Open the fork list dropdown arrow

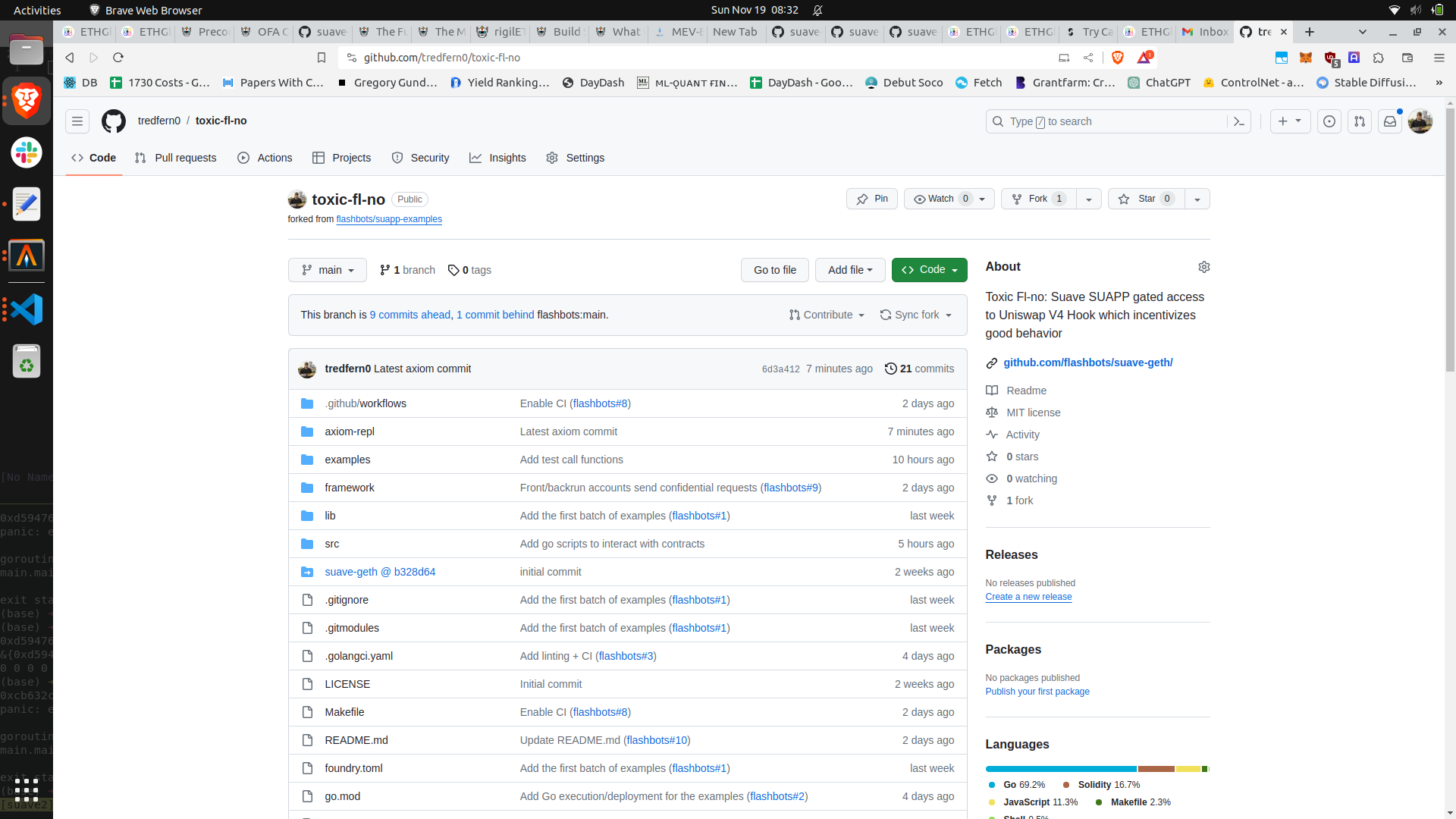(x=1089, y=199)
